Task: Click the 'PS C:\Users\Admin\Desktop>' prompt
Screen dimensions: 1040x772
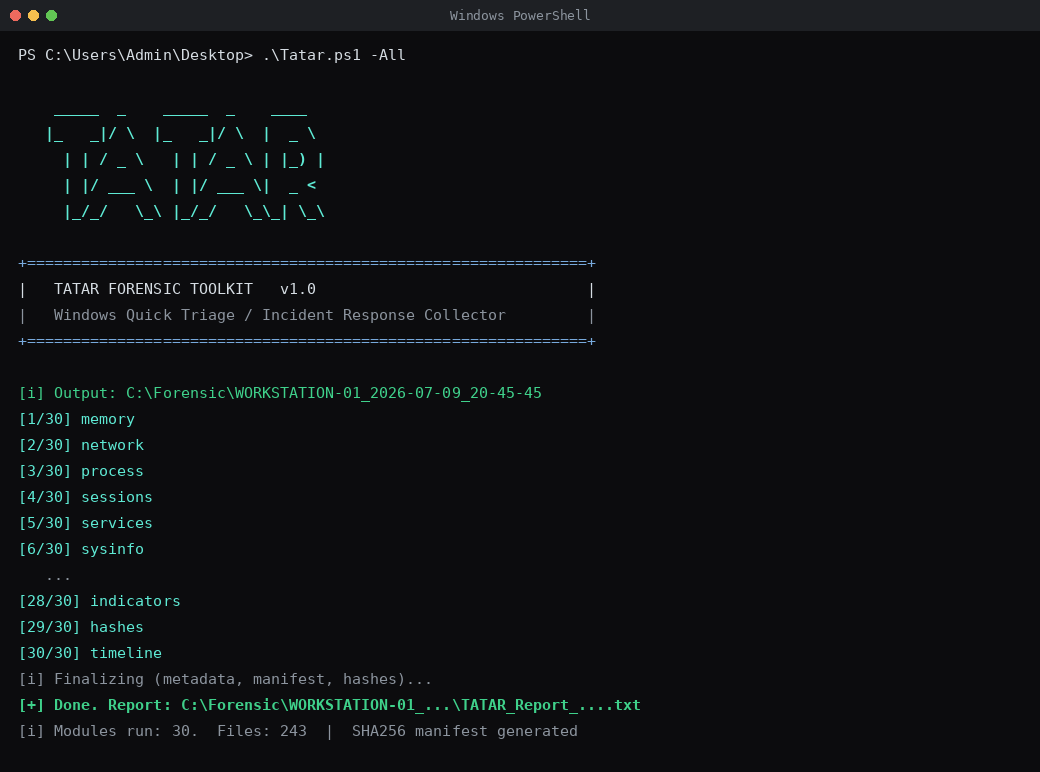Action: tap(135, 55)
